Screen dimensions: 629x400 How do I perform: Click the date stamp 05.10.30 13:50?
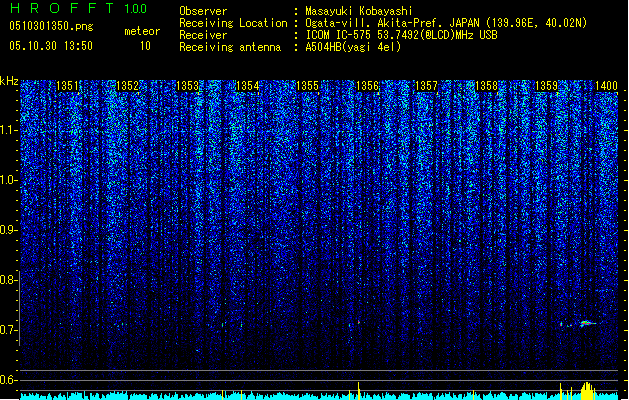(x=51, y=46)
